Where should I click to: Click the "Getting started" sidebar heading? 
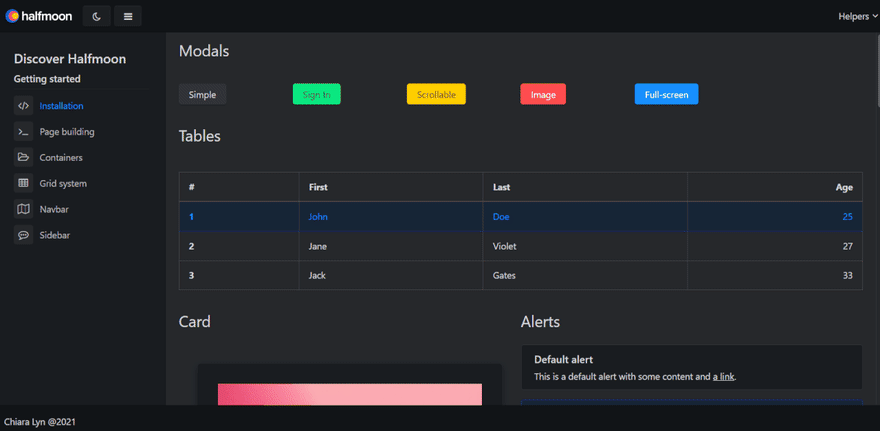click(47, 79)
